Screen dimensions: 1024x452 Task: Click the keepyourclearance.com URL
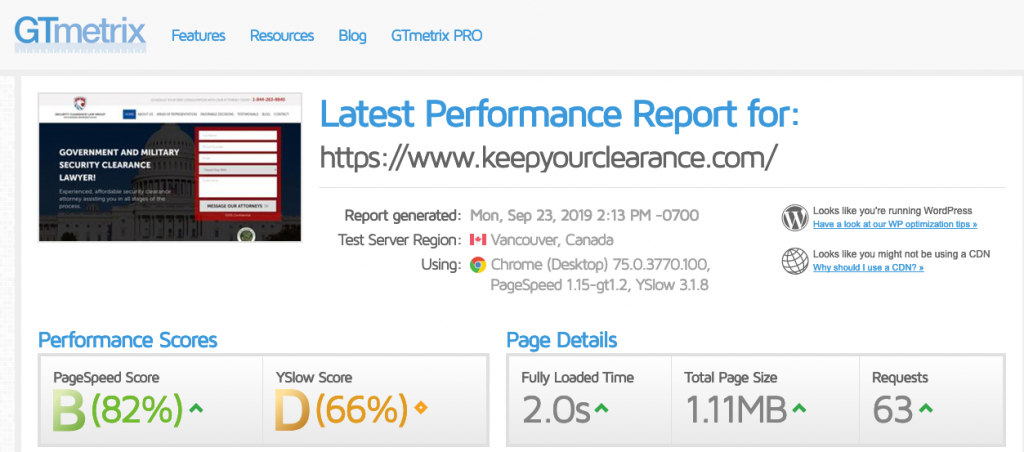click(x=549, y=157)
